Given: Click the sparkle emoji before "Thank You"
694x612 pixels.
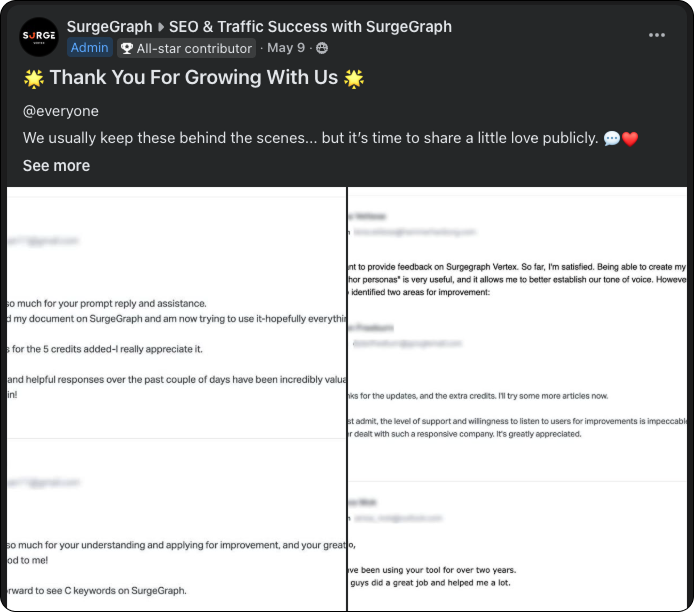Looking at the screenshot, I should (x=33, y=78).
